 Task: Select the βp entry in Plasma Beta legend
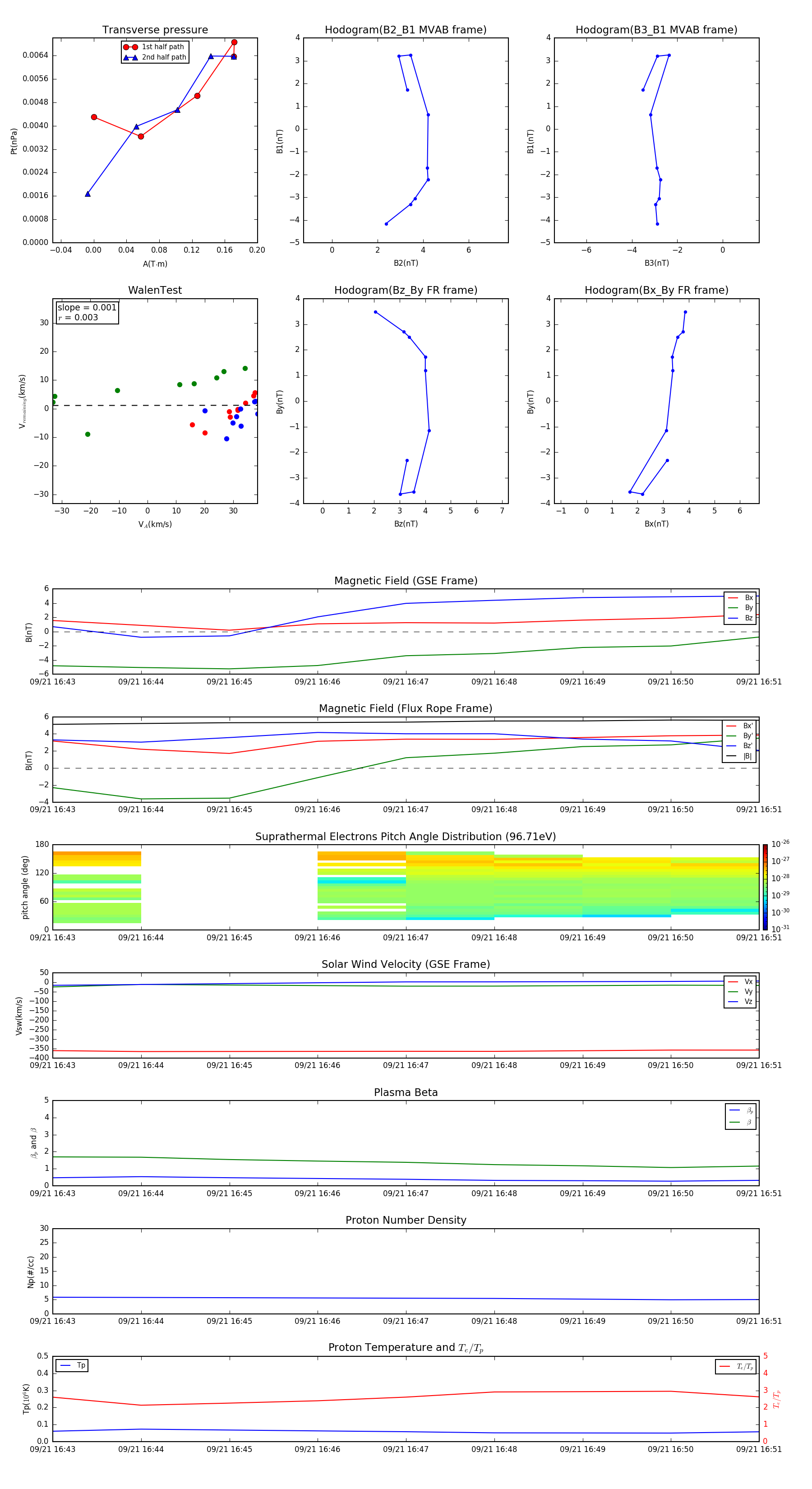pyautogui.click(x=741, y=1110)
